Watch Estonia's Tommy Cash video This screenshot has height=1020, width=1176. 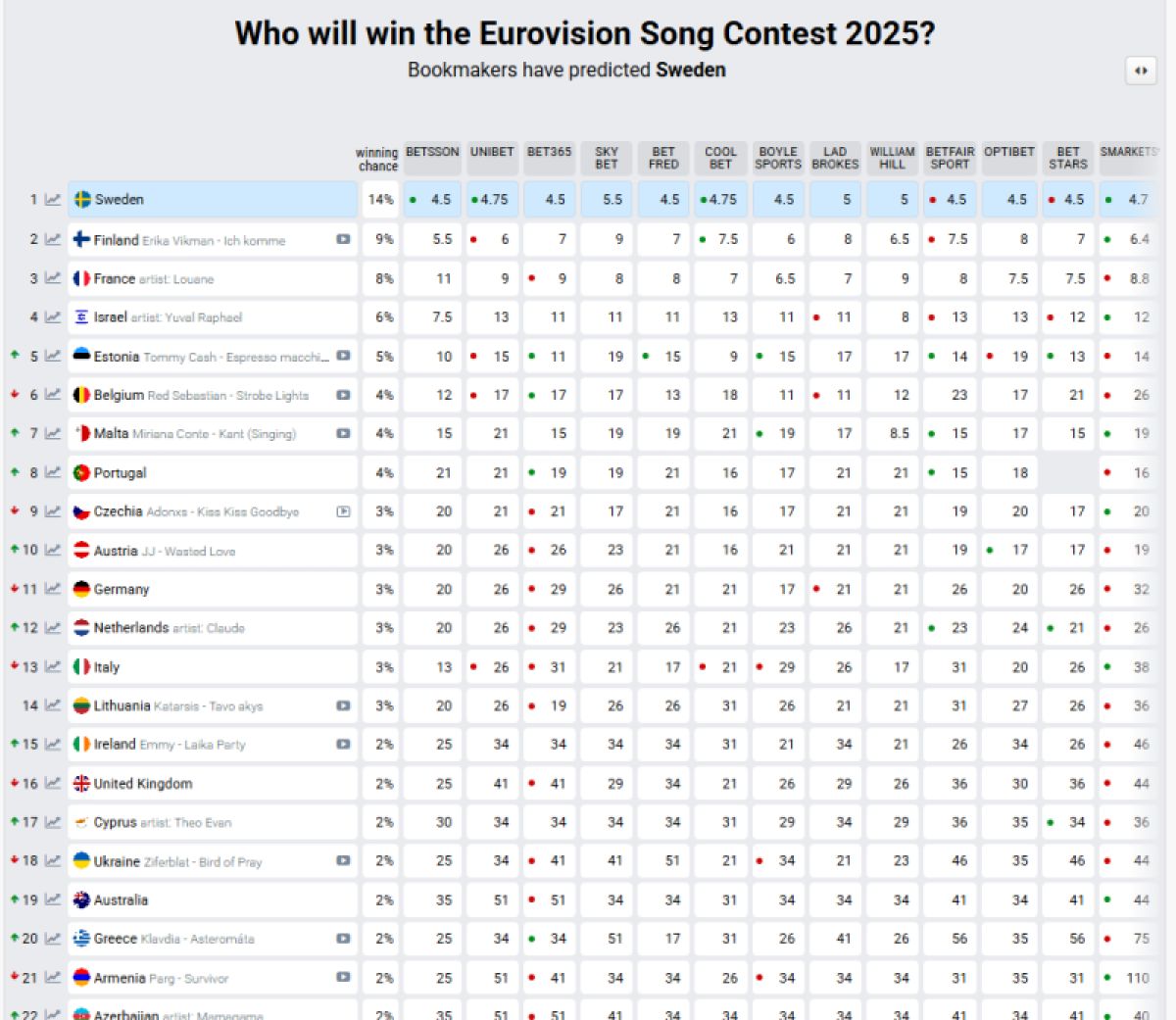point(344,356)
